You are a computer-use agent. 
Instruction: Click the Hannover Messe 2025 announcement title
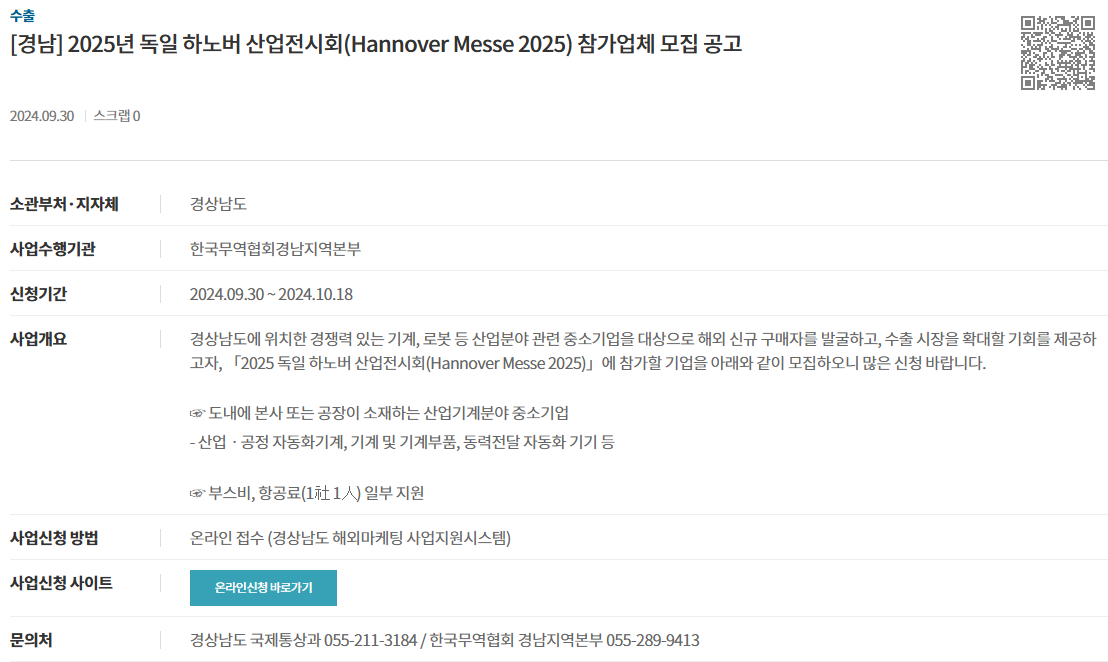(x=376, y=44)
